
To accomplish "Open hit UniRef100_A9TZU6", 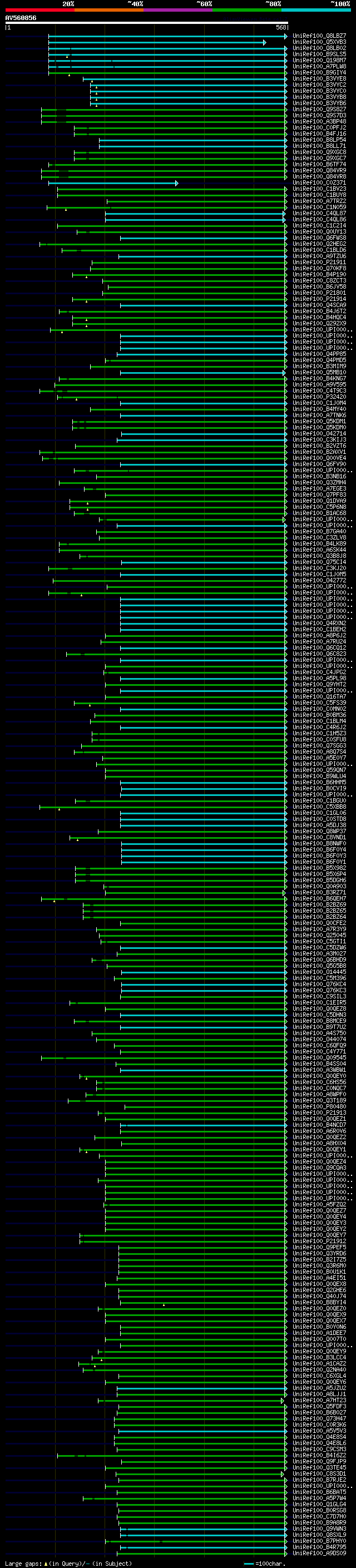I will coord(319,256).
